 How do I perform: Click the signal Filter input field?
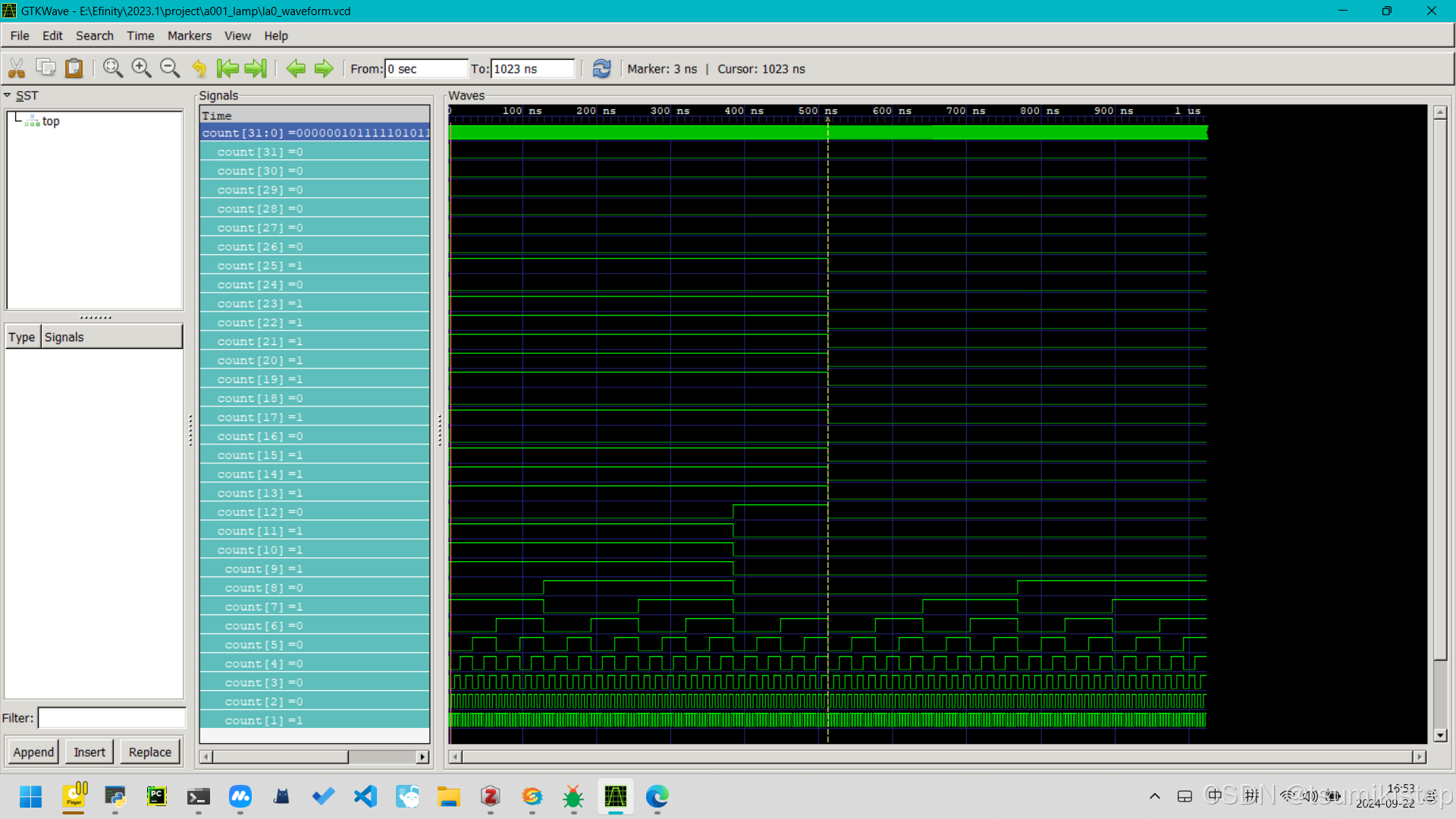[x=111, y=717]
